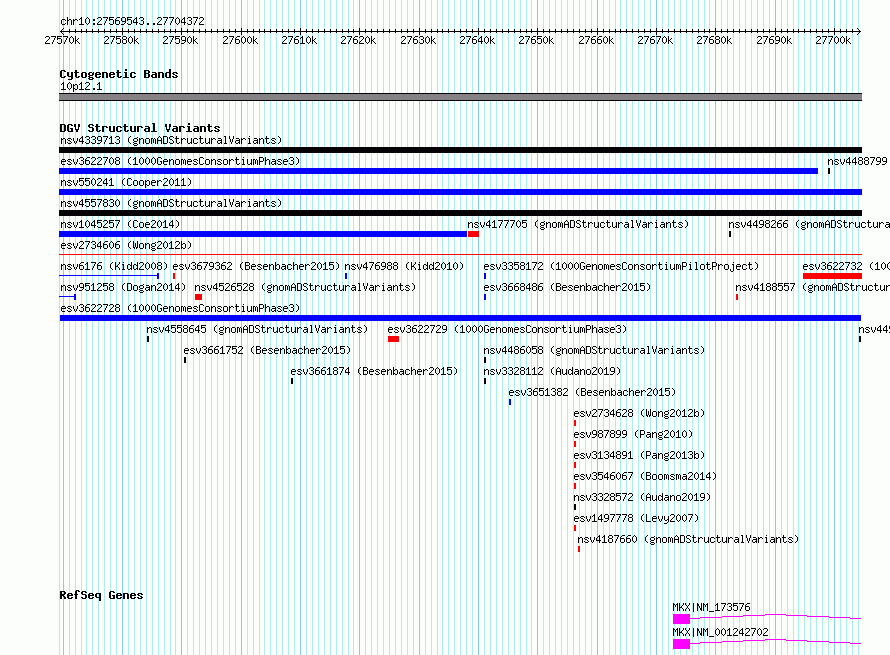The width and height of the screenshot is (890, 655).
Task: Click the nsv4339713 gnomAD variant label
Action: [171, 140]
